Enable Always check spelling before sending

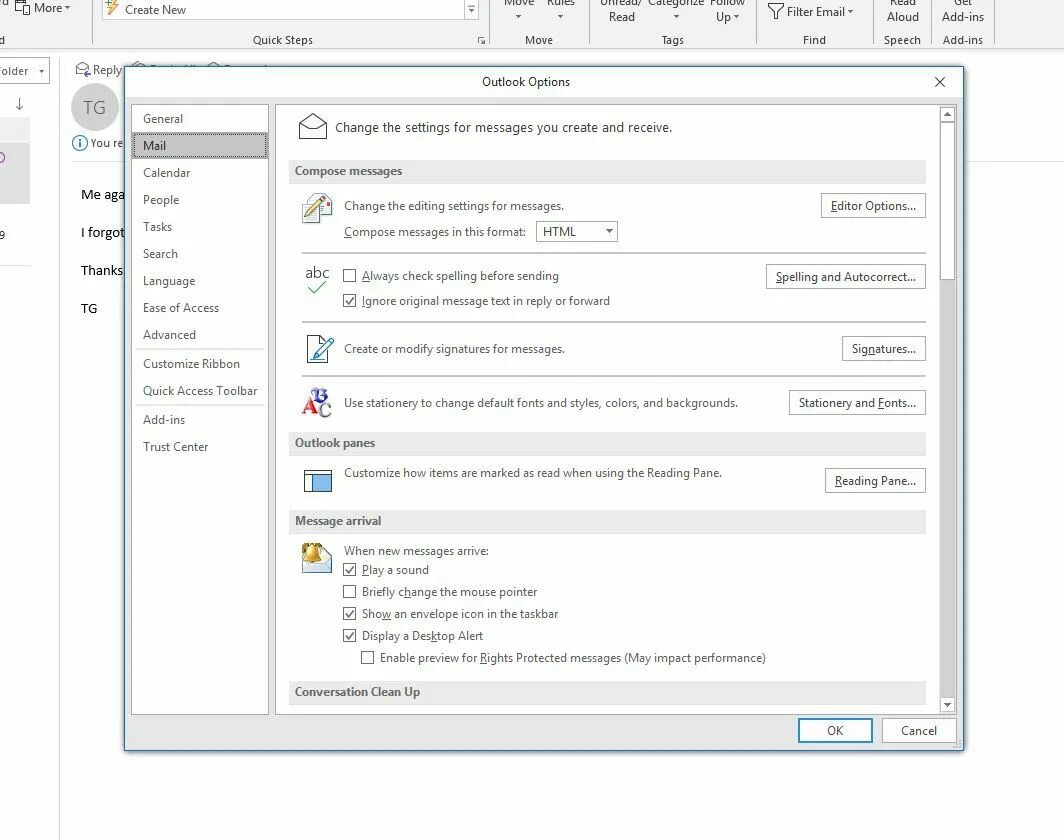(x=349, y=275)
